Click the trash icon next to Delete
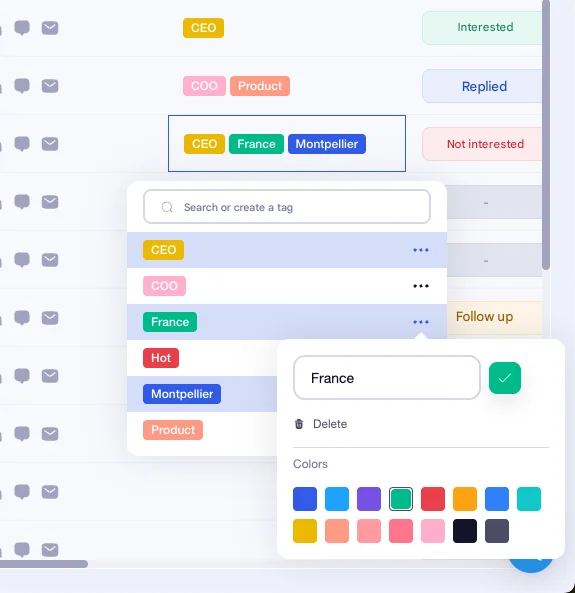 click(299, 424)
